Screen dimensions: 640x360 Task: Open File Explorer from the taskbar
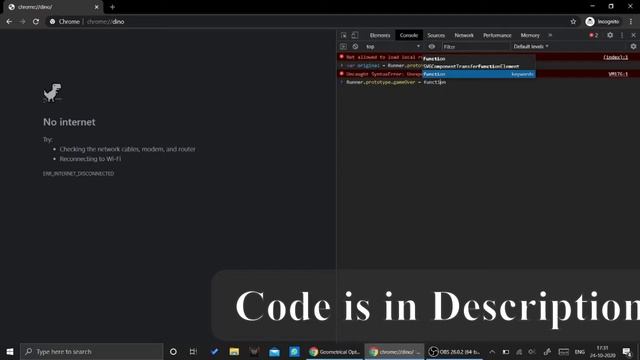click(234, 351)
